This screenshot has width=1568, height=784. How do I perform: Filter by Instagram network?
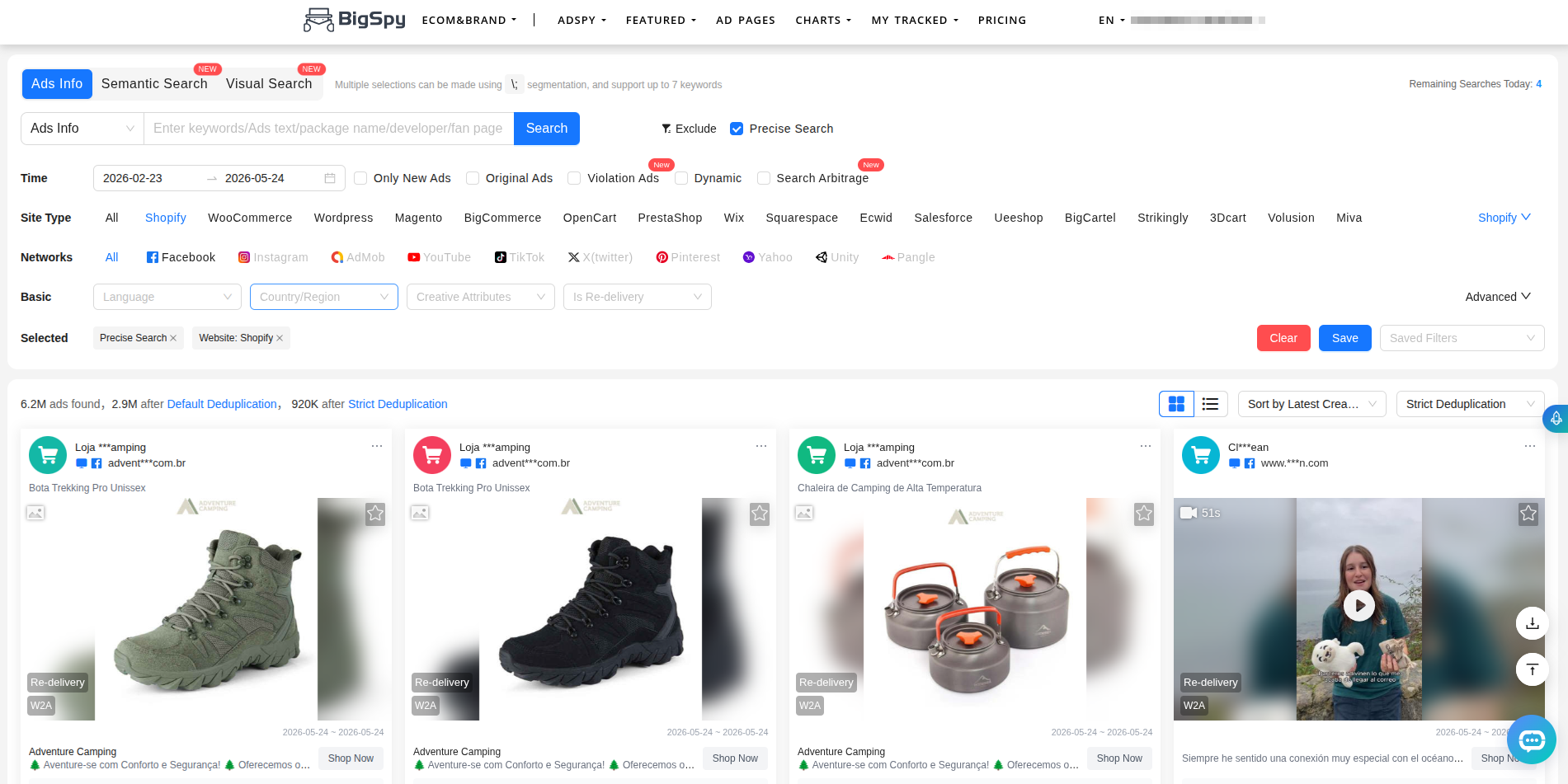tap(273, 257)
